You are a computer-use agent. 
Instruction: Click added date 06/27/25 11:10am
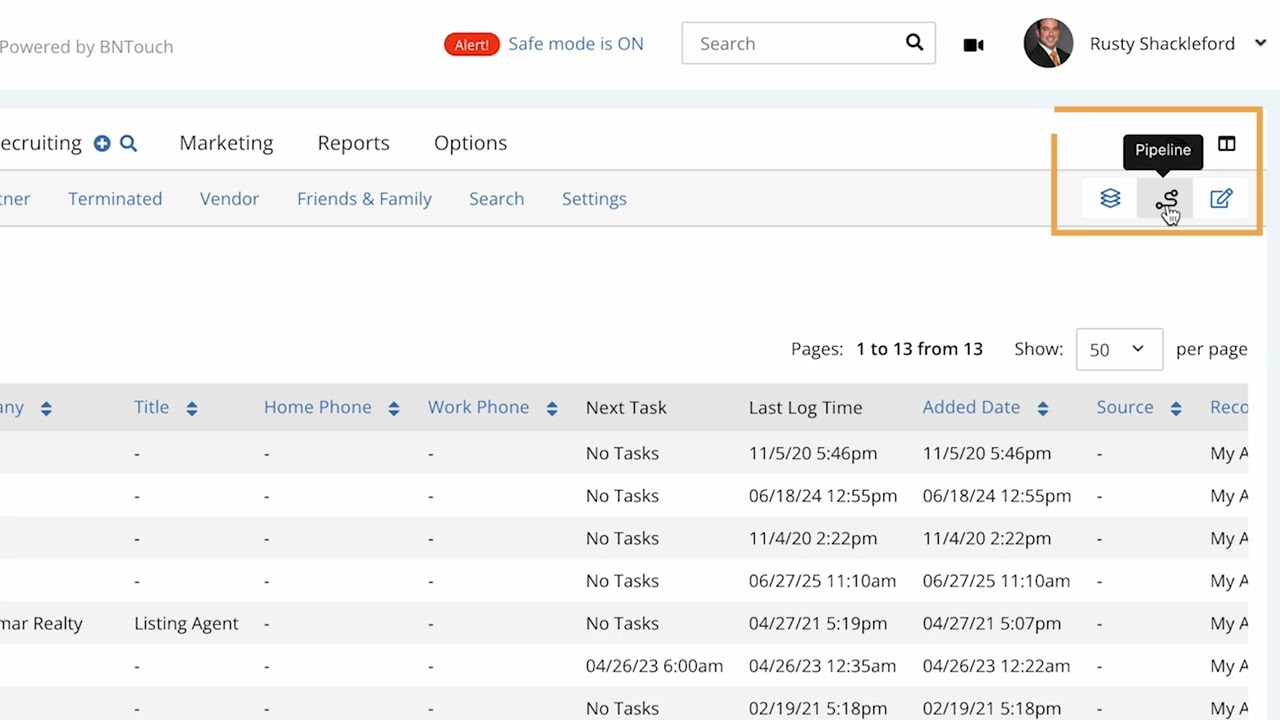[996, 581]
